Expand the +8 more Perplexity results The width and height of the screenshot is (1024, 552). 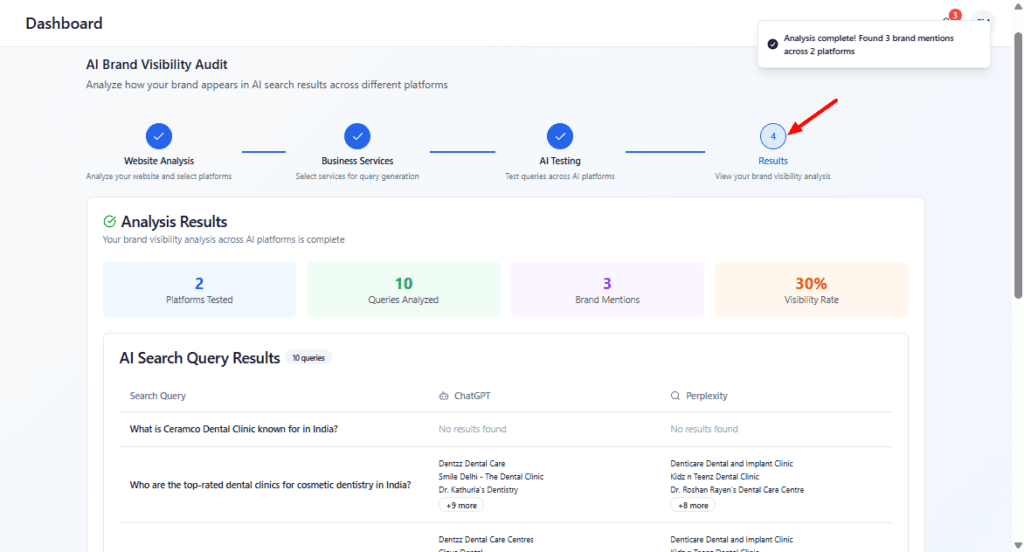pos(692,506)
